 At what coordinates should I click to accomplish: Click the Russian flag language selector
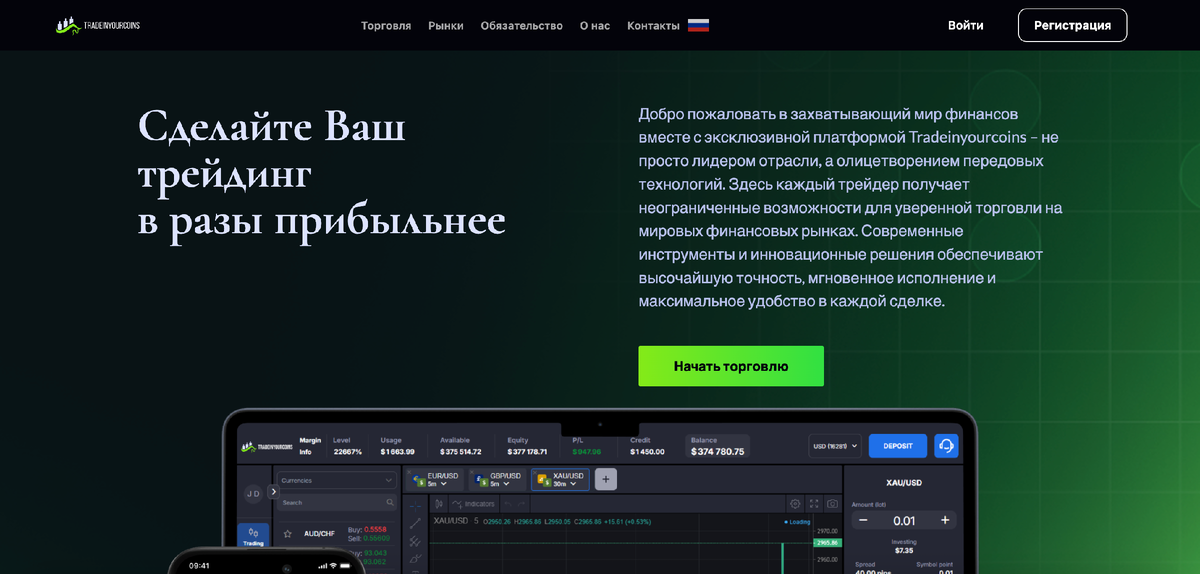(699, 26)
